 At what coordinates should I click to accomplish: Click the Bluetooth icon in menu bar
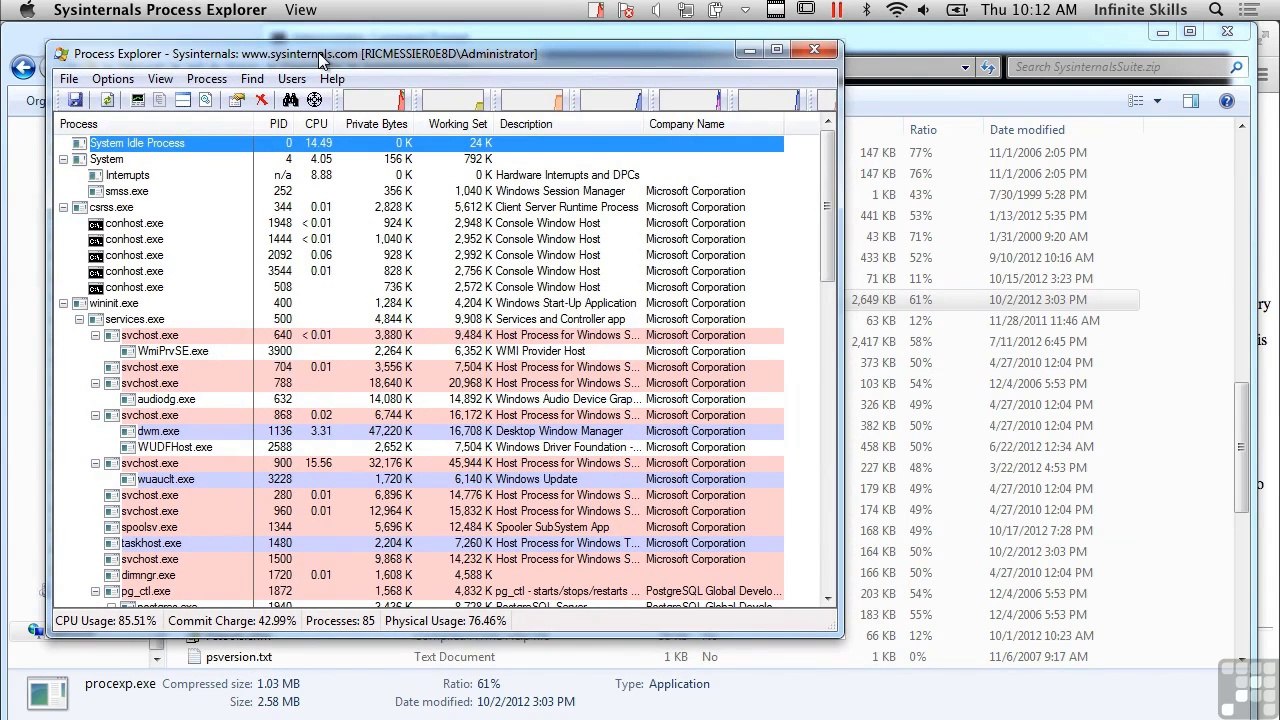866,10
